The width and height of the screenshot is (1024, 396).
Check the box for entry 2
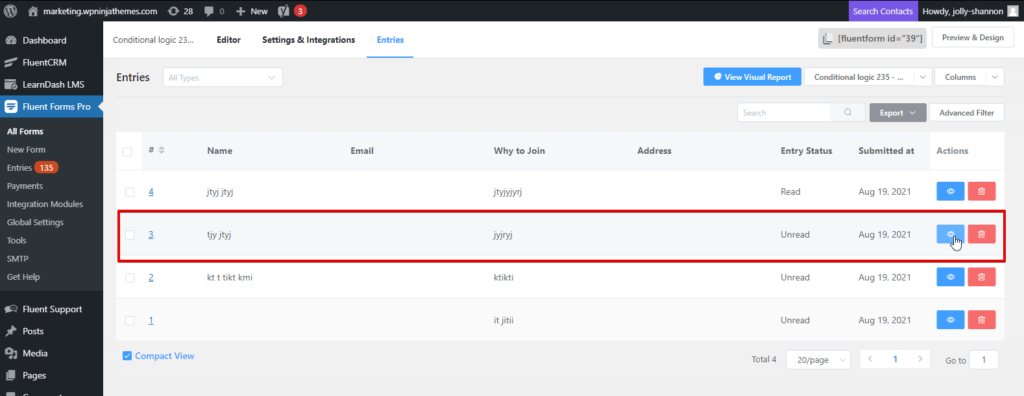click(x=129, y=278)
